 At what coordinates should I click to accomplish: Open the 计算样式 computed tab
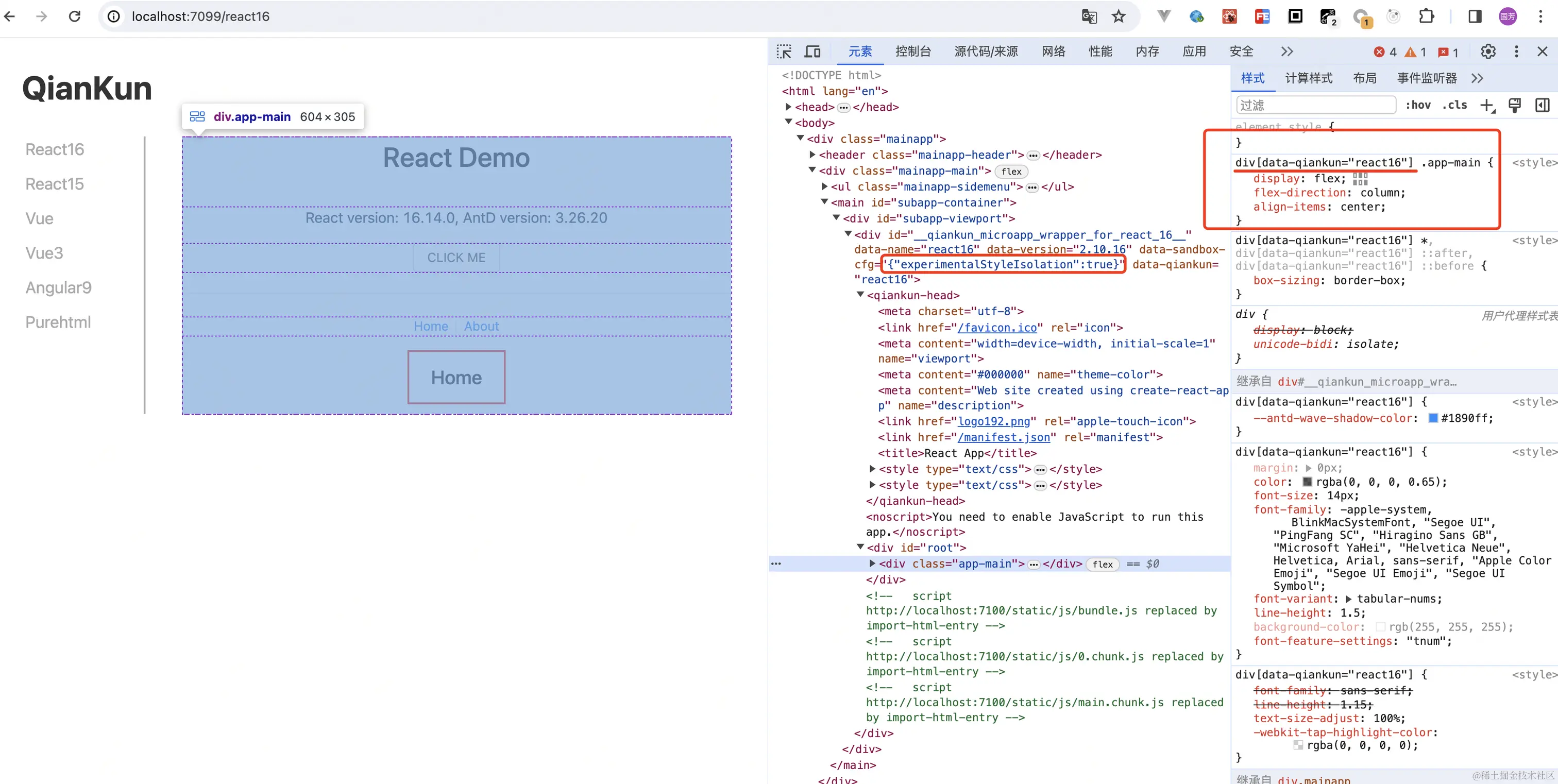click(x=1308, y=79)
